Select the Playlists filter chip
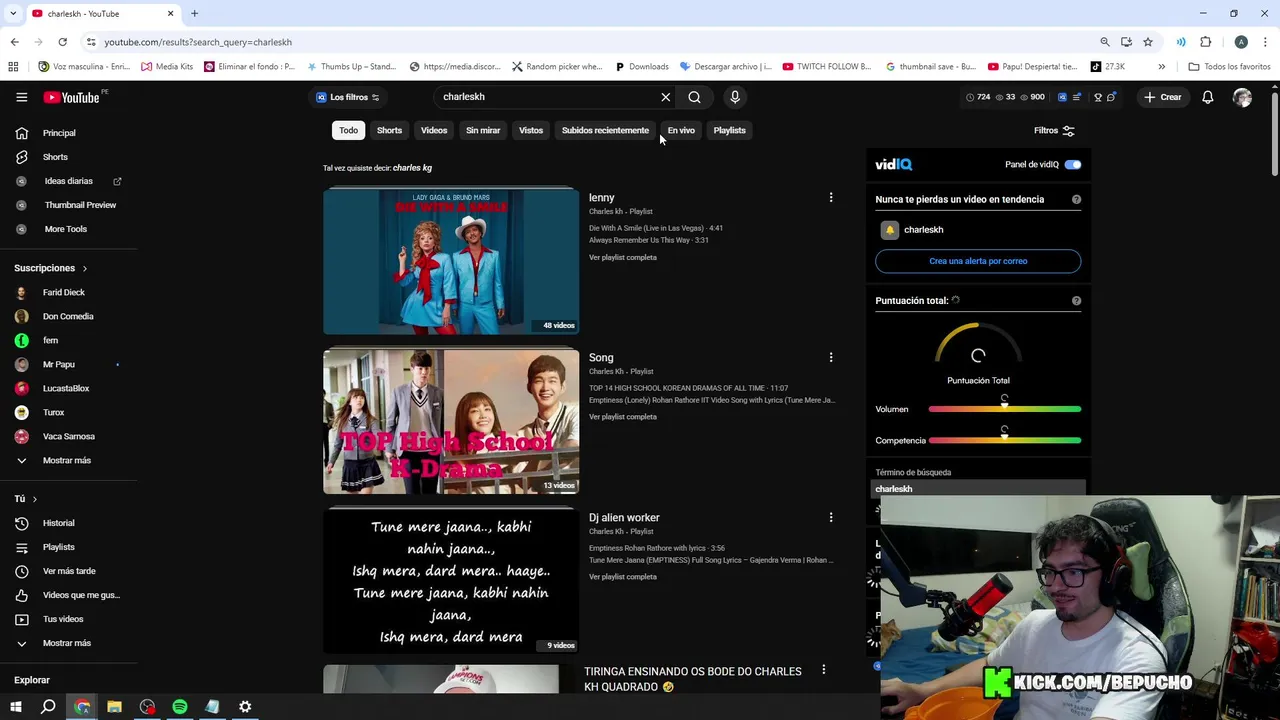This screenshot has height=720, width=1280. point(729,130)
